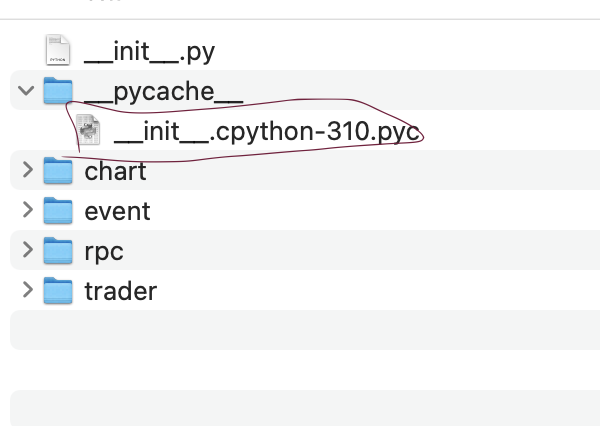Select the rpc folder label
Image resolution: width=600 pixels, height=426 pixels.
[104, 251]
